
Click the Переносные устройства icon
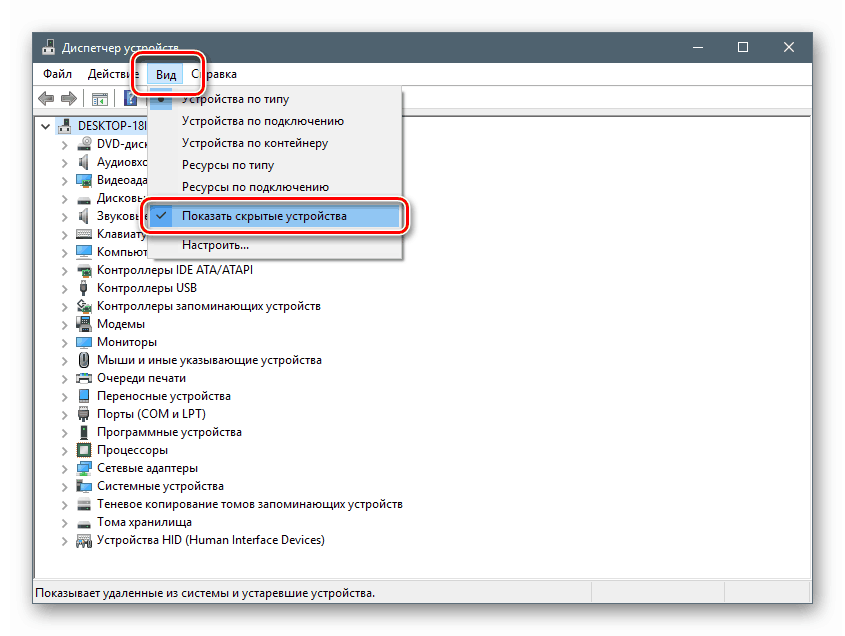[84, 396]
